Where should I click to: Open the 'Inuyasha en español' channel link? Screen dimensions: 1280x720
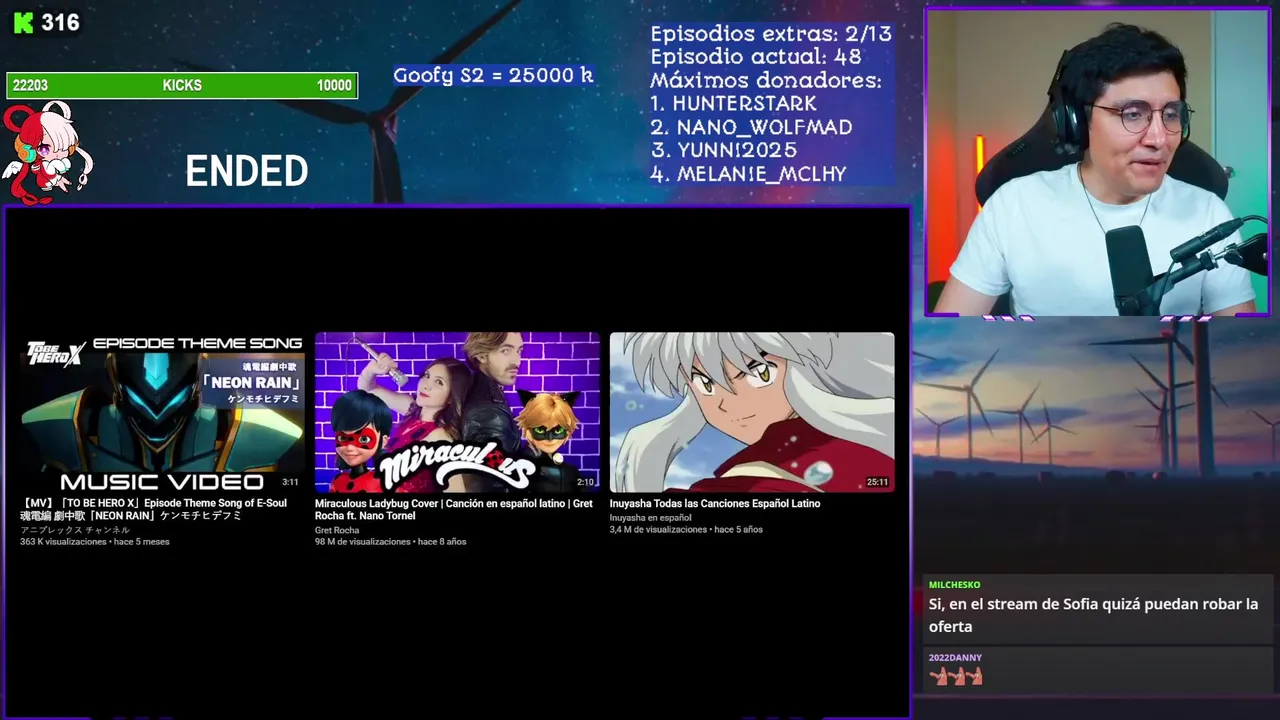[x=651, y=517]
